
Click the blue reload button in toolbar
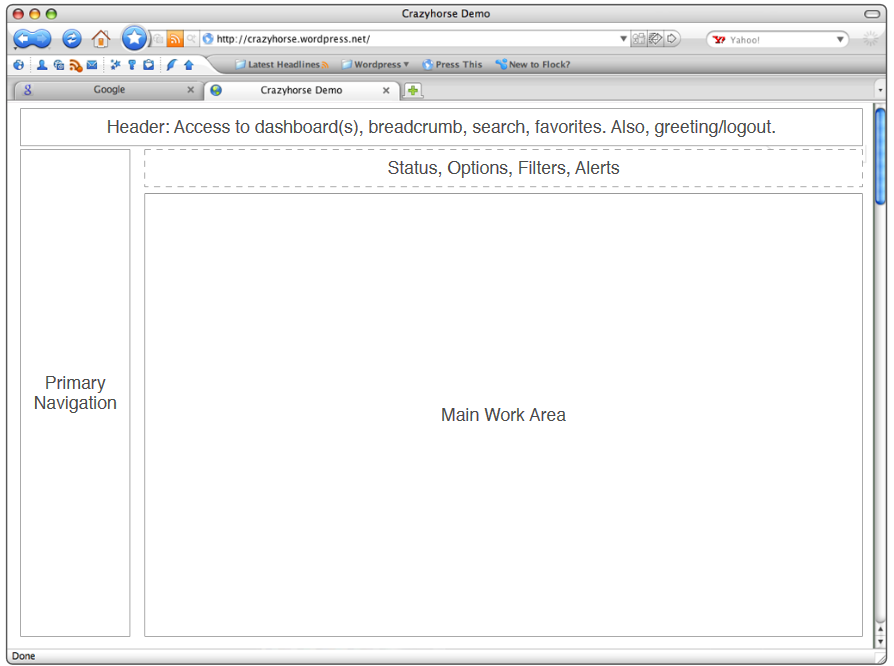[72, 39]
